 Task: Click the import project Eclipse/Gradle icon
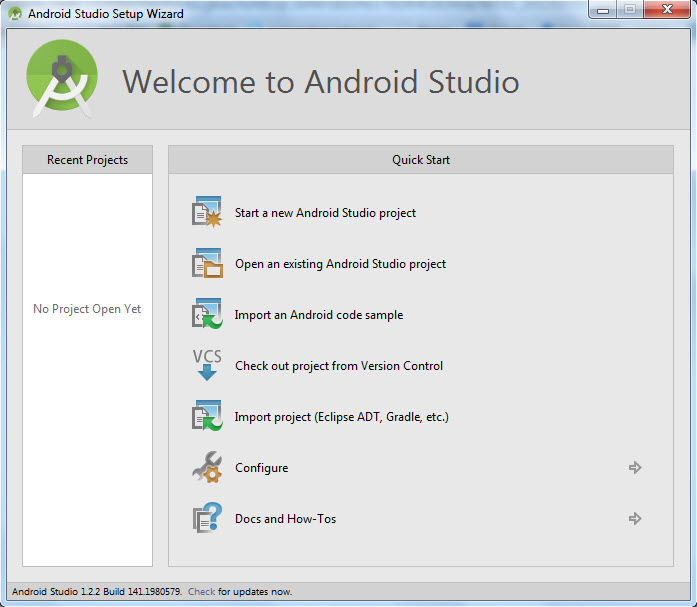[207, 416]
